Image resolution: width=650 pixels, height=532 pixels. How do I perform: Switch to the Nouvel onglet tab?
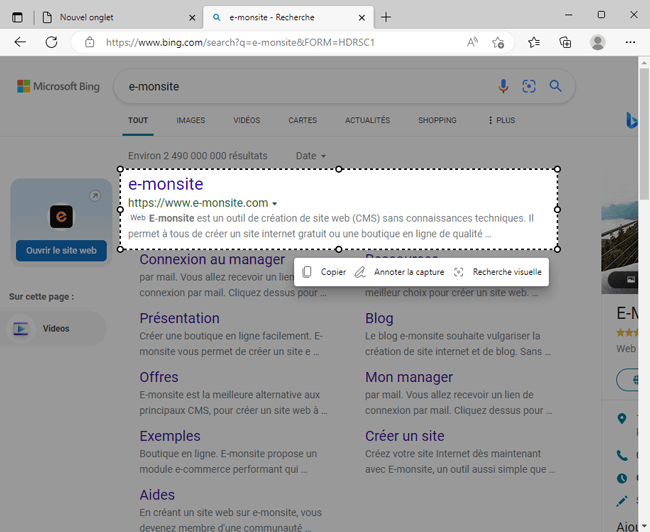(x=116, y=17)
